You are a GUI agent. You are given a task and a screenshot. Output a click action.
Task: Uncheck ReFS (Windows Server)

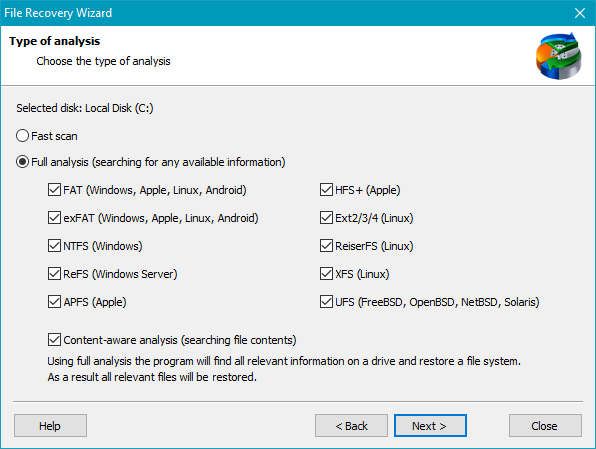pyautogui.click(x=54, y=274)
